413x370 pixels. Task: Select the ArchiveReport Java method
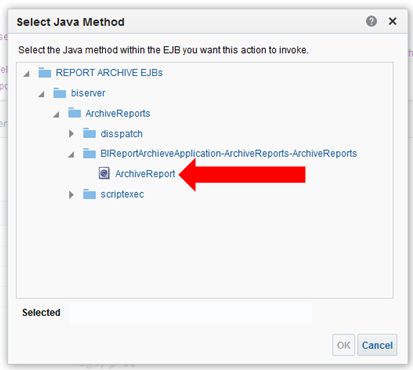click(x=145, y=174)
